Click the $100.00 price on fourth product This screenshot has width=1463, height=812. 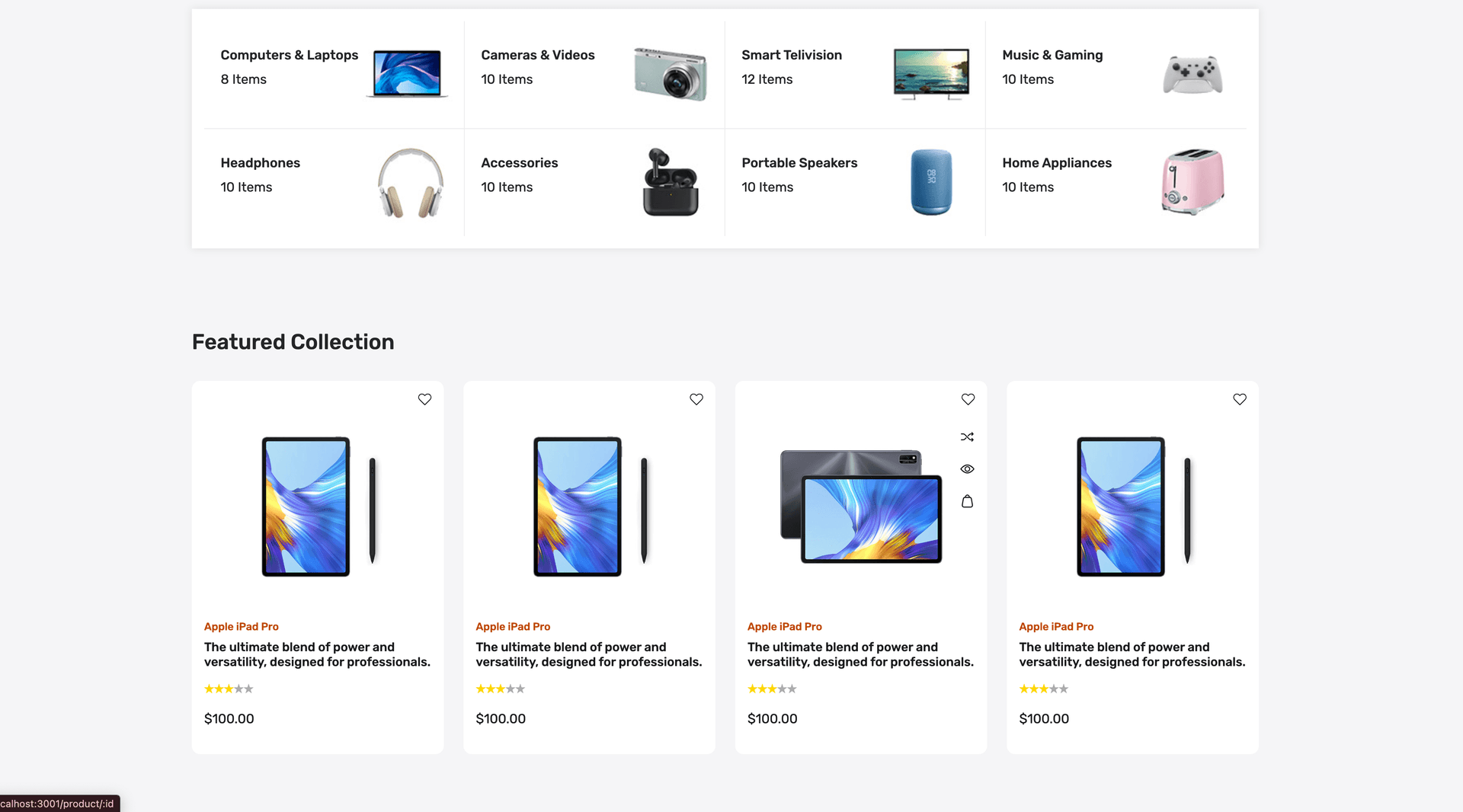[1043, 718]
